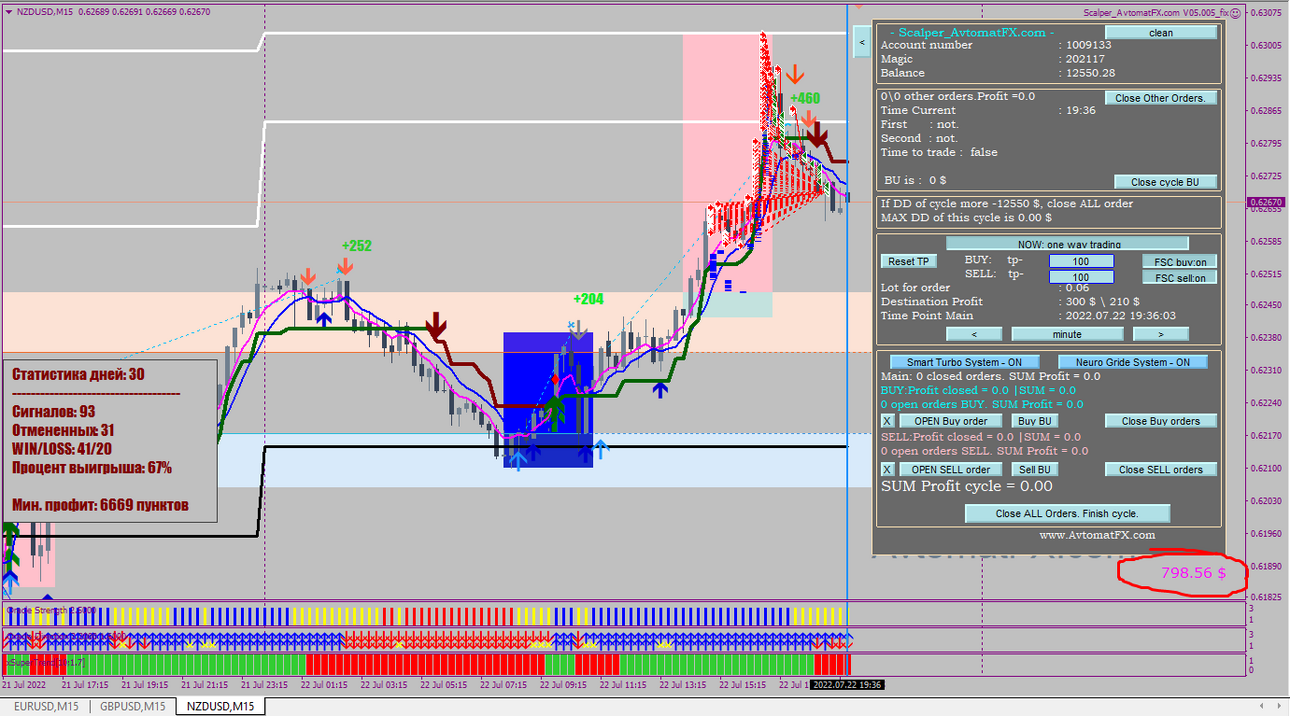Click the Account number 1009133 value
The width and height of the screenshot is (1290, 716).
click(x=1088, y=45)
